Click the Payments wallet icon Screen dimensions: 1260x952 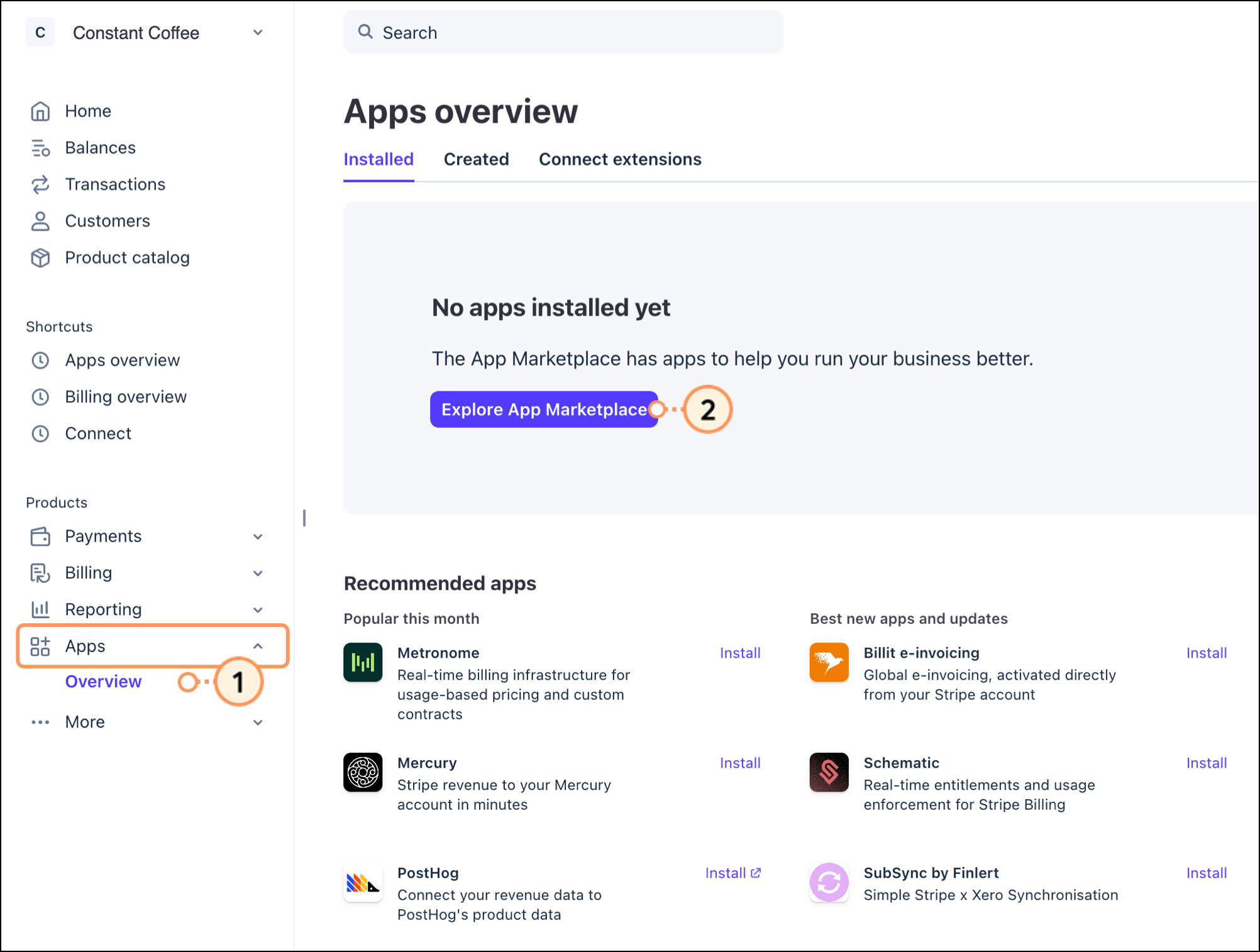click(40, 536)
